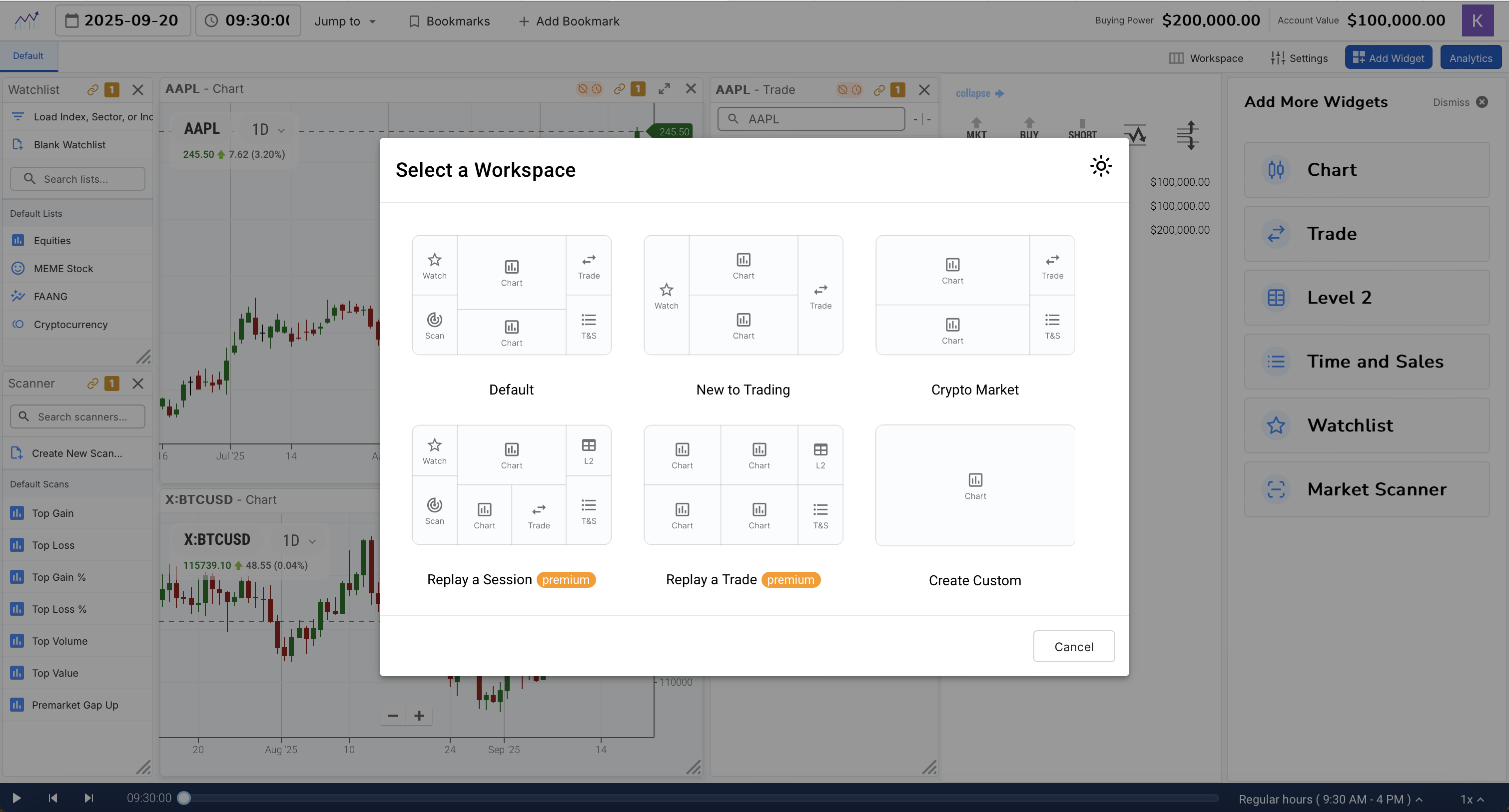Add the Market Scanner widget
This screenshot has width=1509, height=812.
coord(1366,489)
